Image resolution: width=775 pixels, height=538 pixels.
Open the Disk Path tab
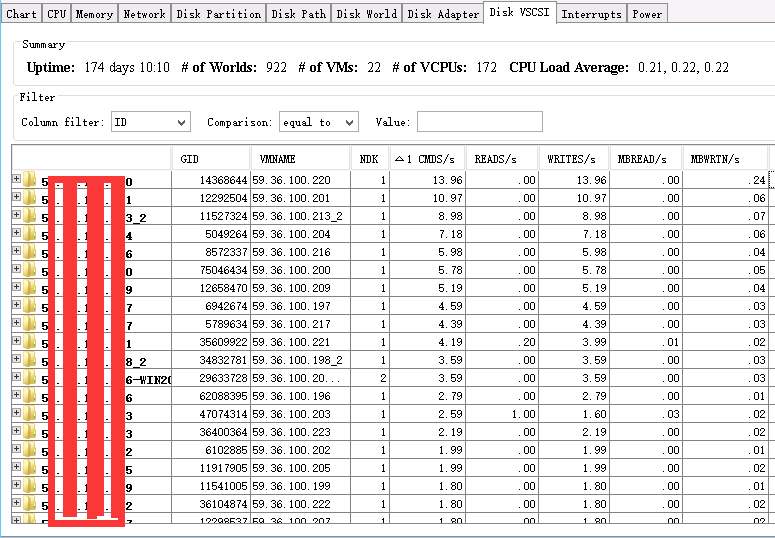click(x=299, y=14)
